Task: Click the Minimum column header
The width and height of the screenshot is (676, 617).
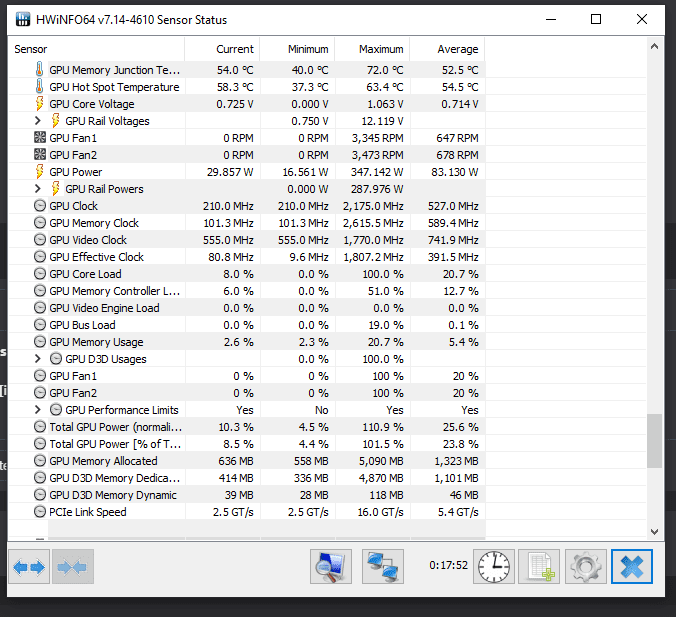Action: (297, 49)
